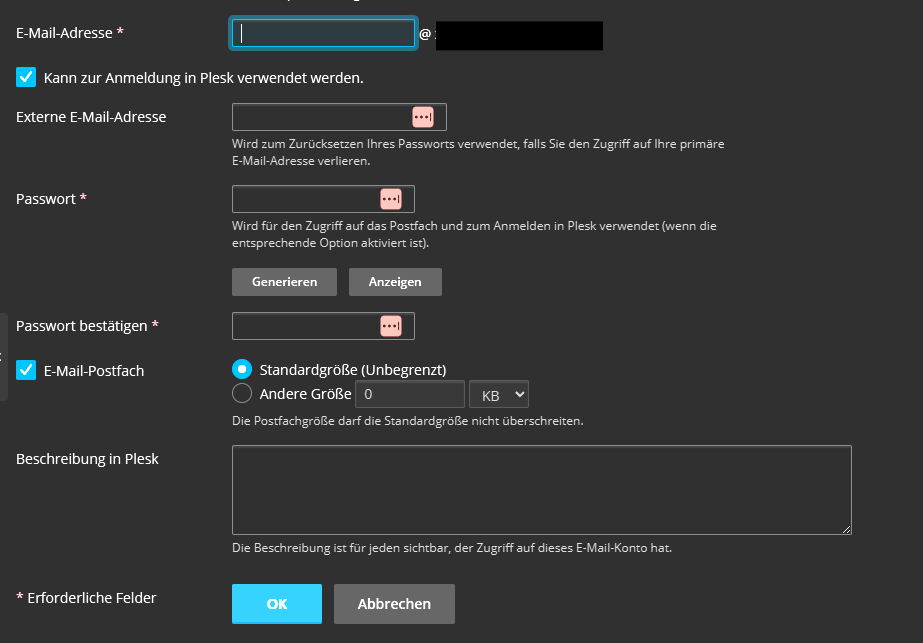This screenshot has height=643, width=923.
Task: Click inside the Beschreibung in Plesk textarea
Action: (541, 490)
